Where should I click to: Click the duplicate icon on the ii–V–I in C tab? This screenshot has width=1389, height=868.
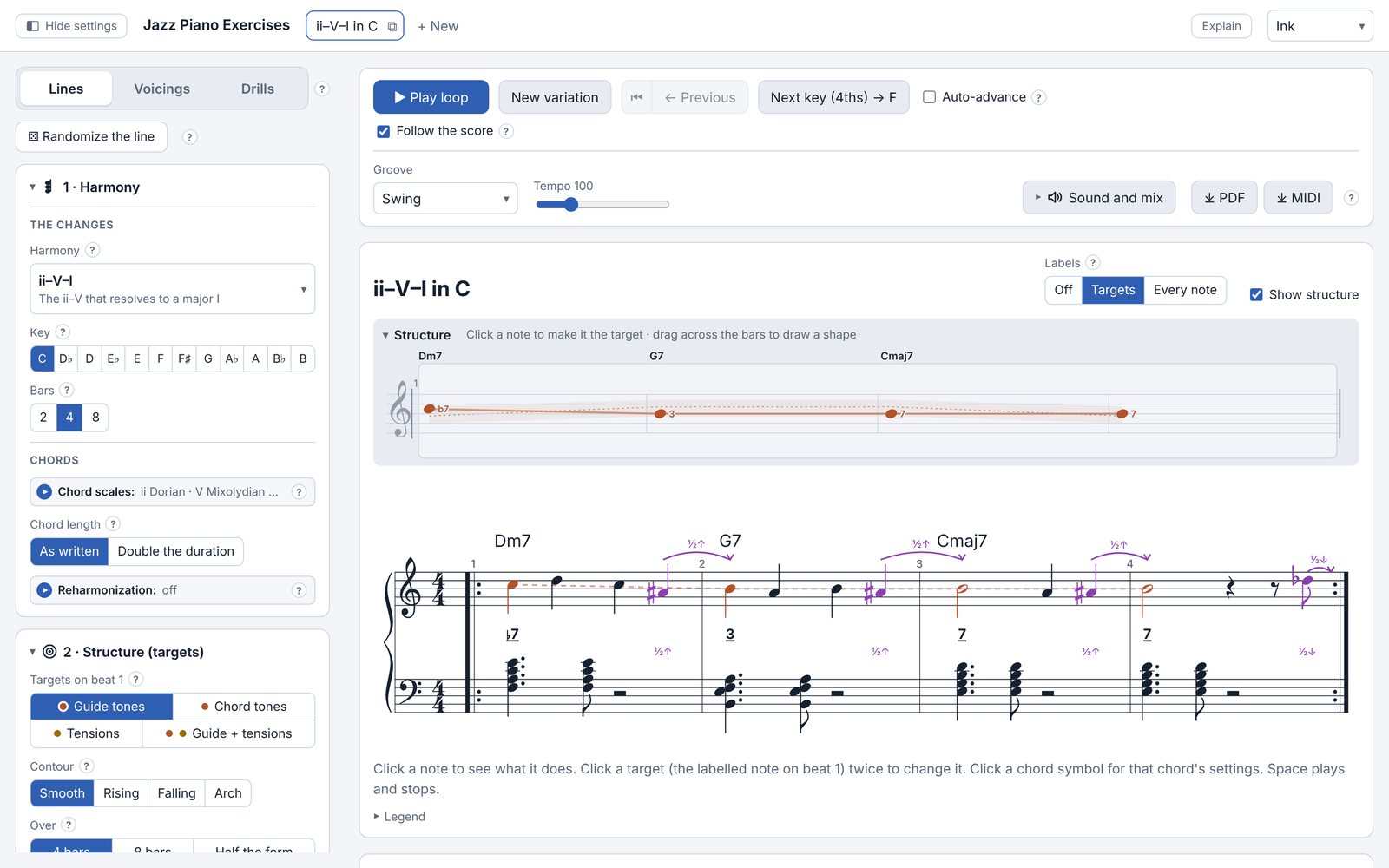(392, 26)
